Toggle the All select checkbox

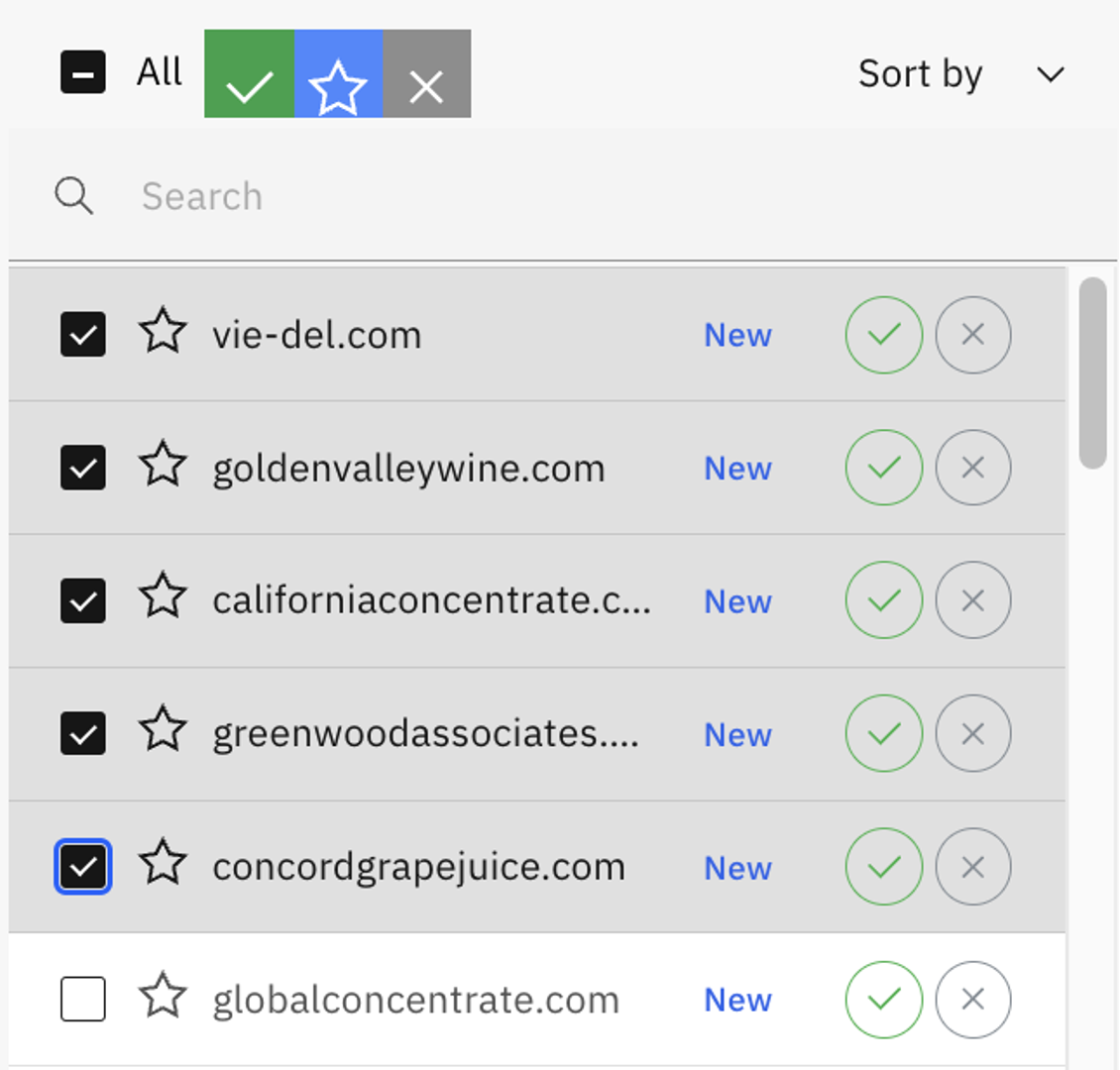[x=83, y=73]
